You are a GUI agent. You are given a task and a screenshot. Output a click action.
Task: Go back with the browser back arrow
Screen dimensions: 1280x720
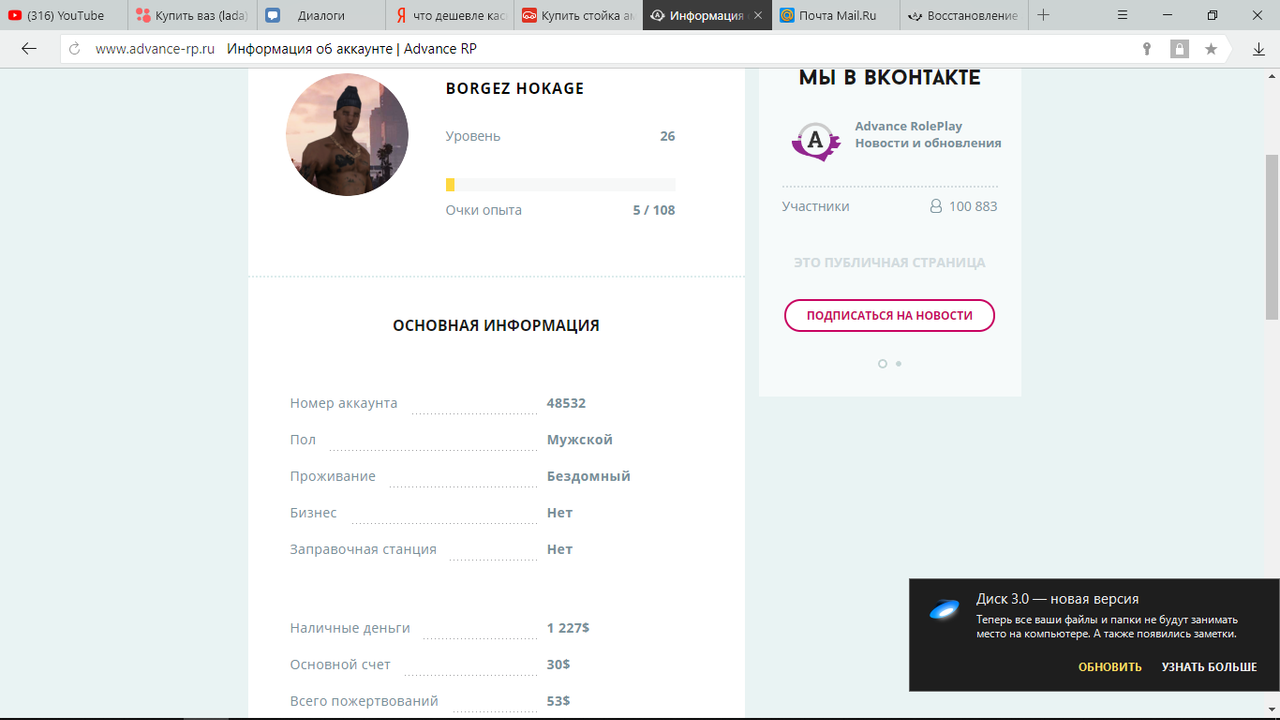click(x=28, y=48)
